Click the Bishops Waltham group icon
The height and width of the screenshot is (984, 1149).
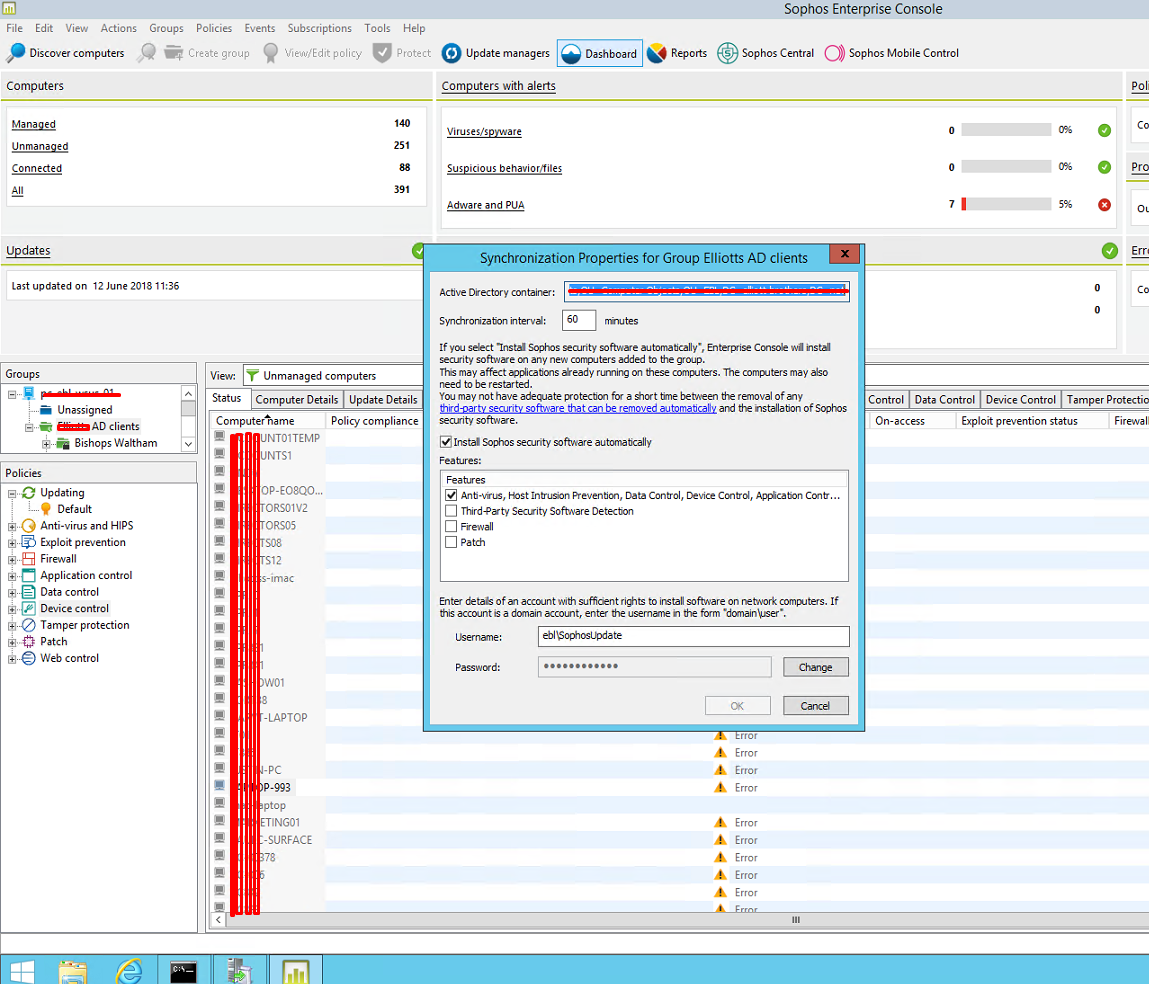[63, 443]
